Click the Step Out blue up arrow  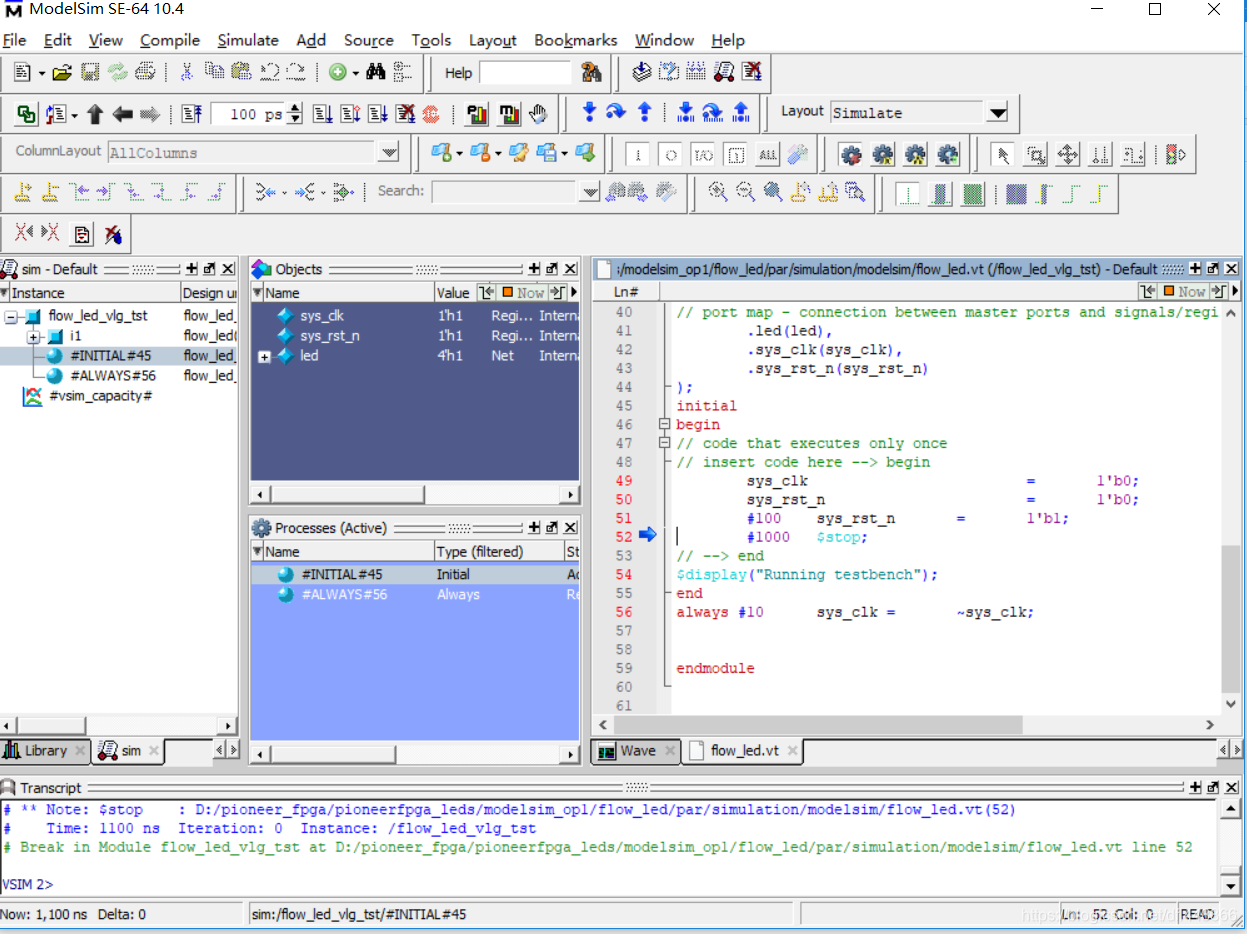point(645,112)
